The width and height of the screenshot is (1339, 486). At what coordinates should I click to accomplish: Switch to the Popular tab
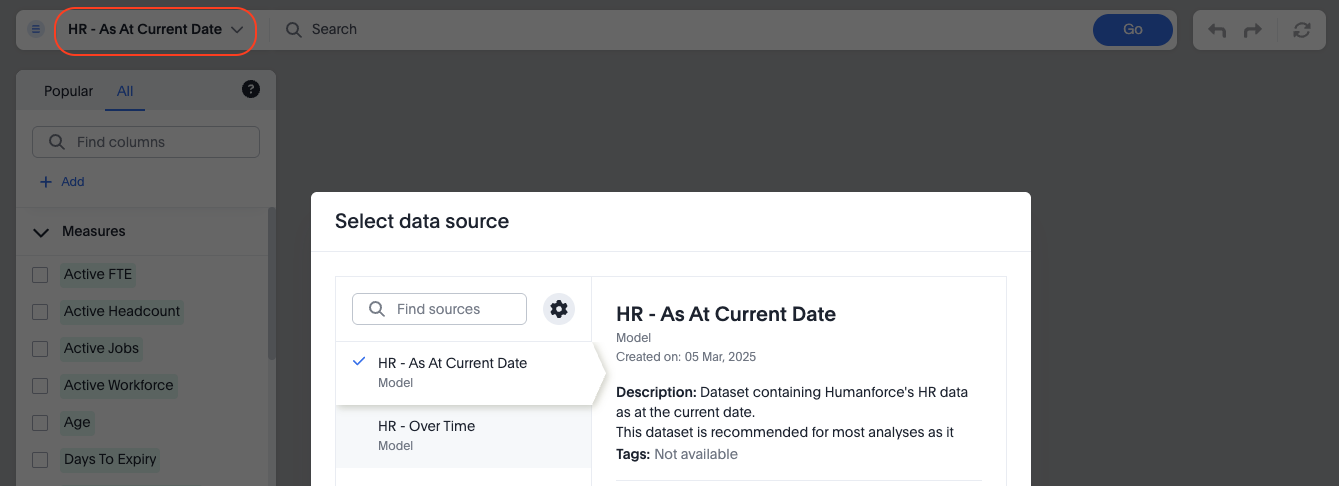(68, 91)
